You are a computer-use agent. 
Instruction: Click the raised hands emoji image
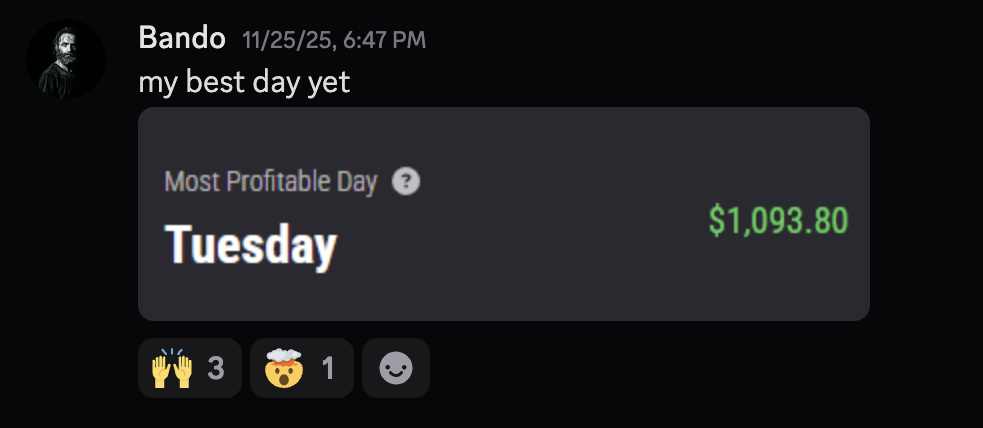172,369
